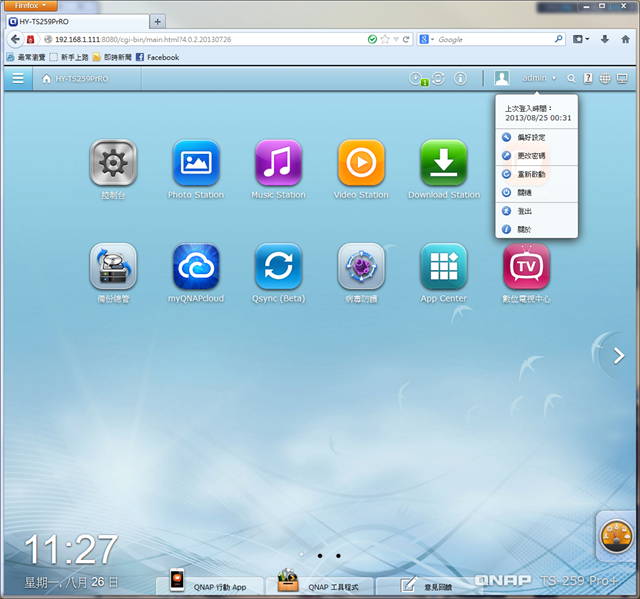Screen dimensions: 640x599
Task: Switch to third desktop page dot
Action: [338, 556]
